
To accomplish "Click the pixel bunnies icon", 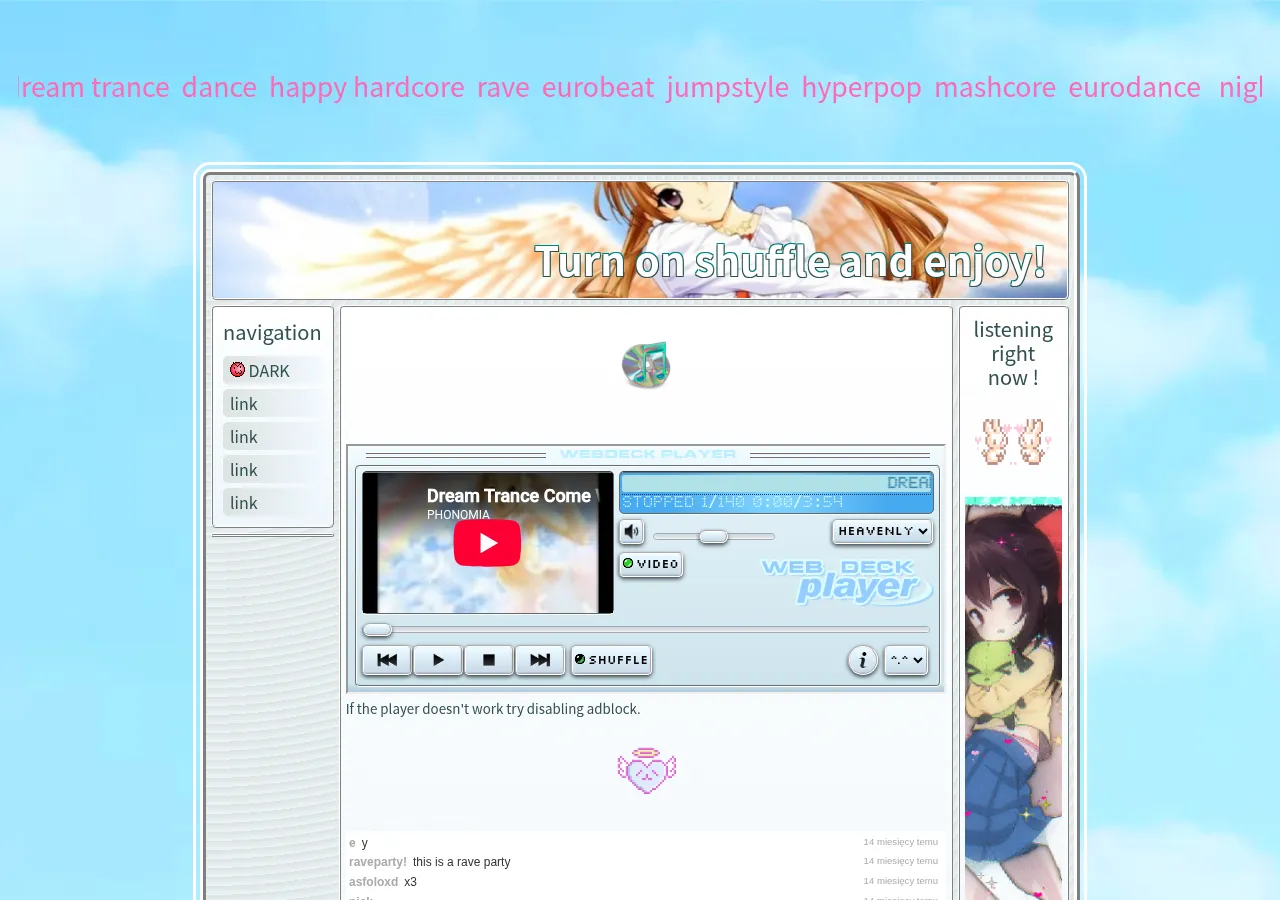I will pyautogui.click(x=1013, y=442).
